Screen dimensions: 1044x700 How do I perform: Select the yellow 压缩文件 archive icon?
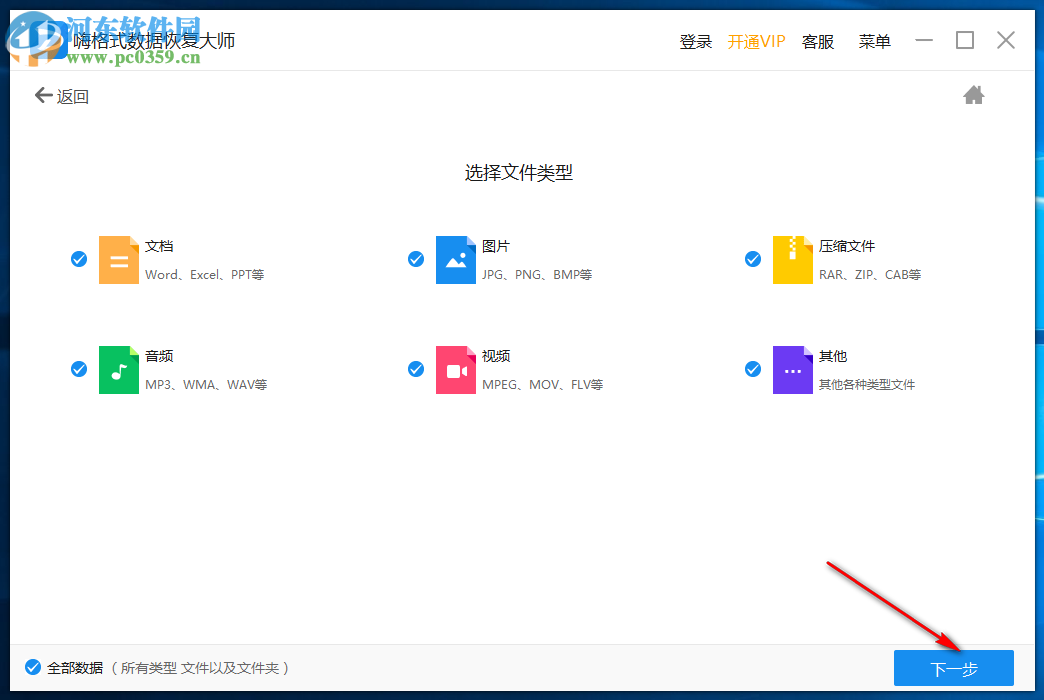[793, 259]
